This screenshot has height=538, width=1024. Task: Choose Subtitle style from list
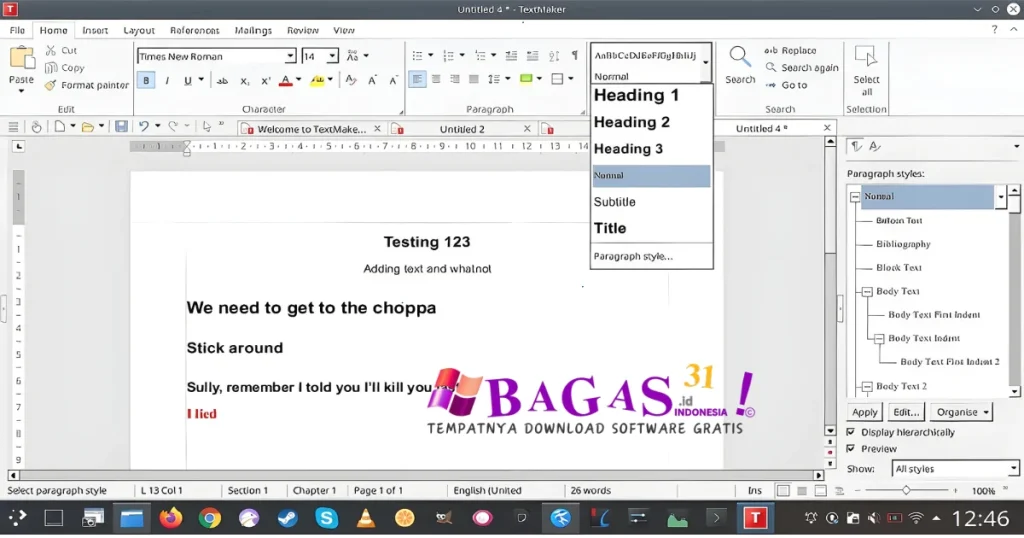point(651,202)
